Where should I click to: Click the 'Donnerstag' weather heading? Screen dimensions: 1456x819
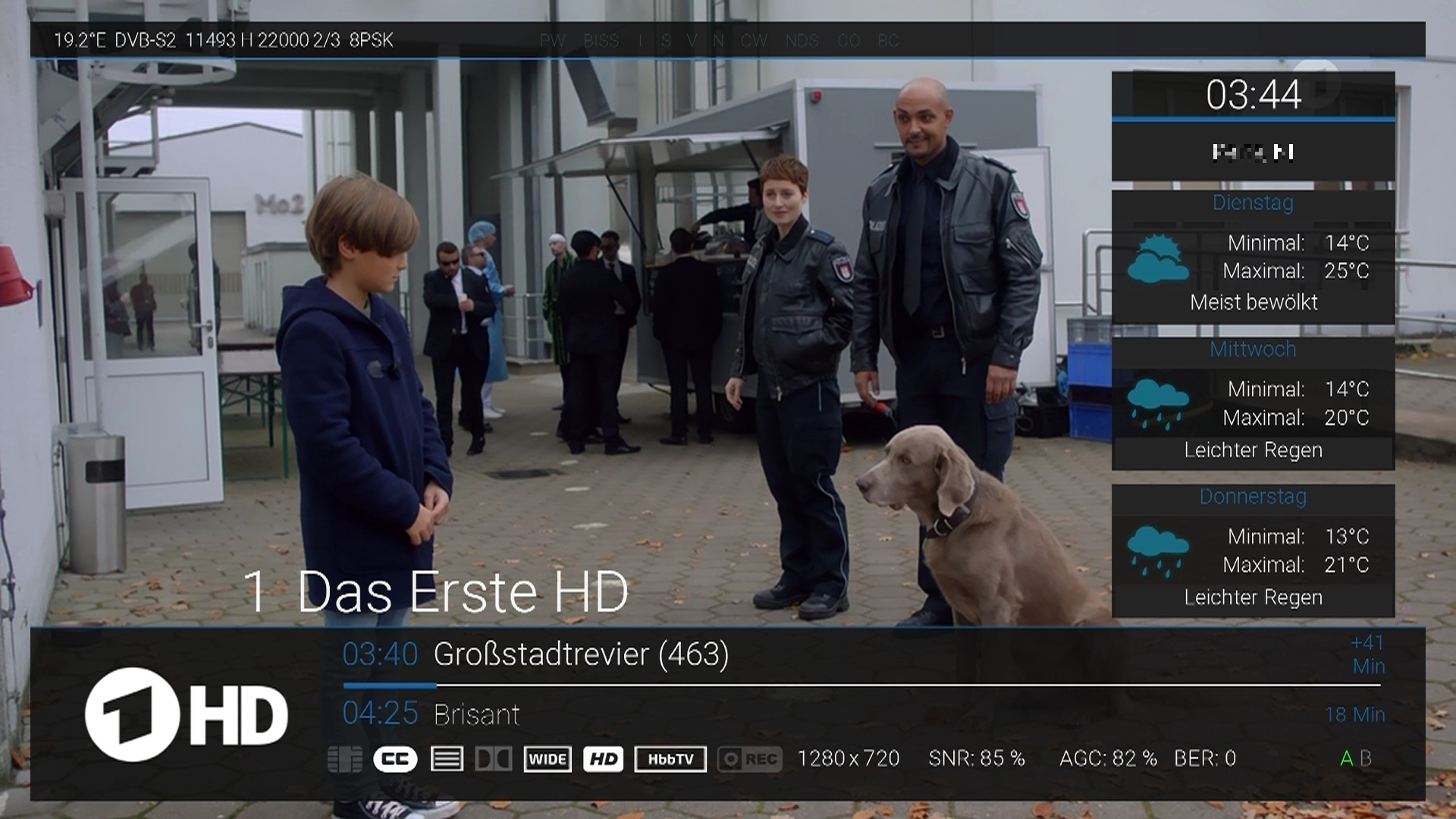pyautogui.click(x=1253, y=497)
